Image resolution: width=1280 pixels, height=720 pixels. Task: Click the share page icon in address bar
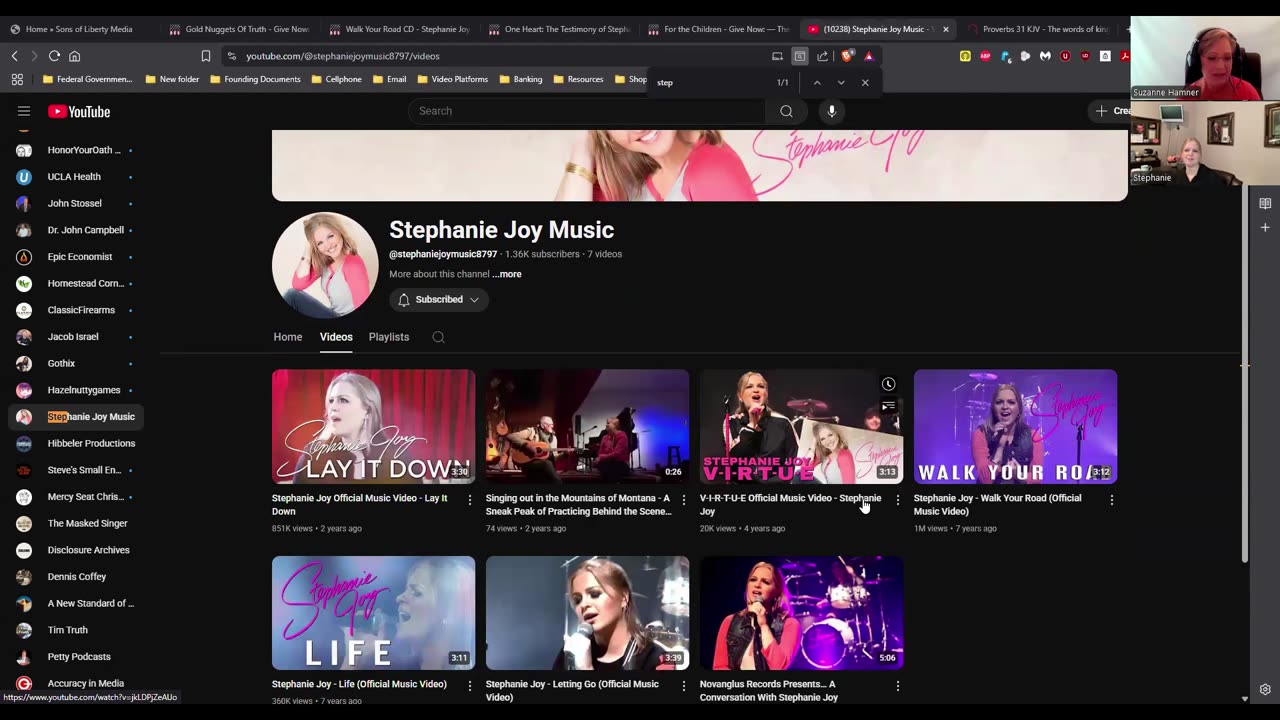(822, 56)
